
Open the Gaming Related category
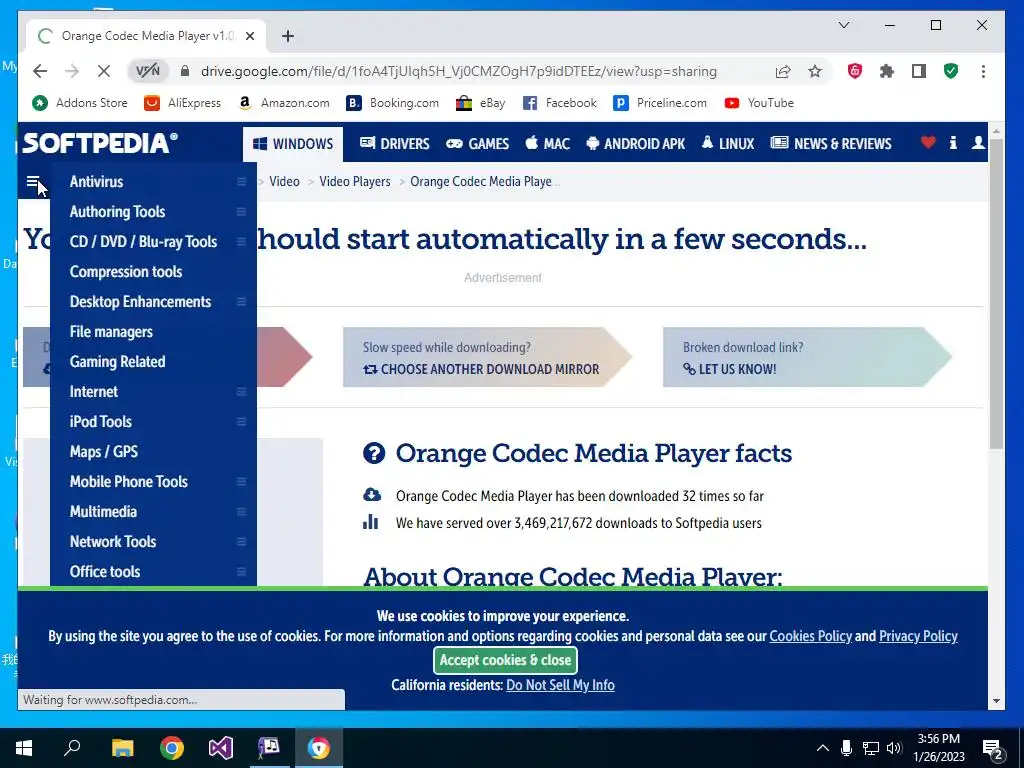[118, 362]
